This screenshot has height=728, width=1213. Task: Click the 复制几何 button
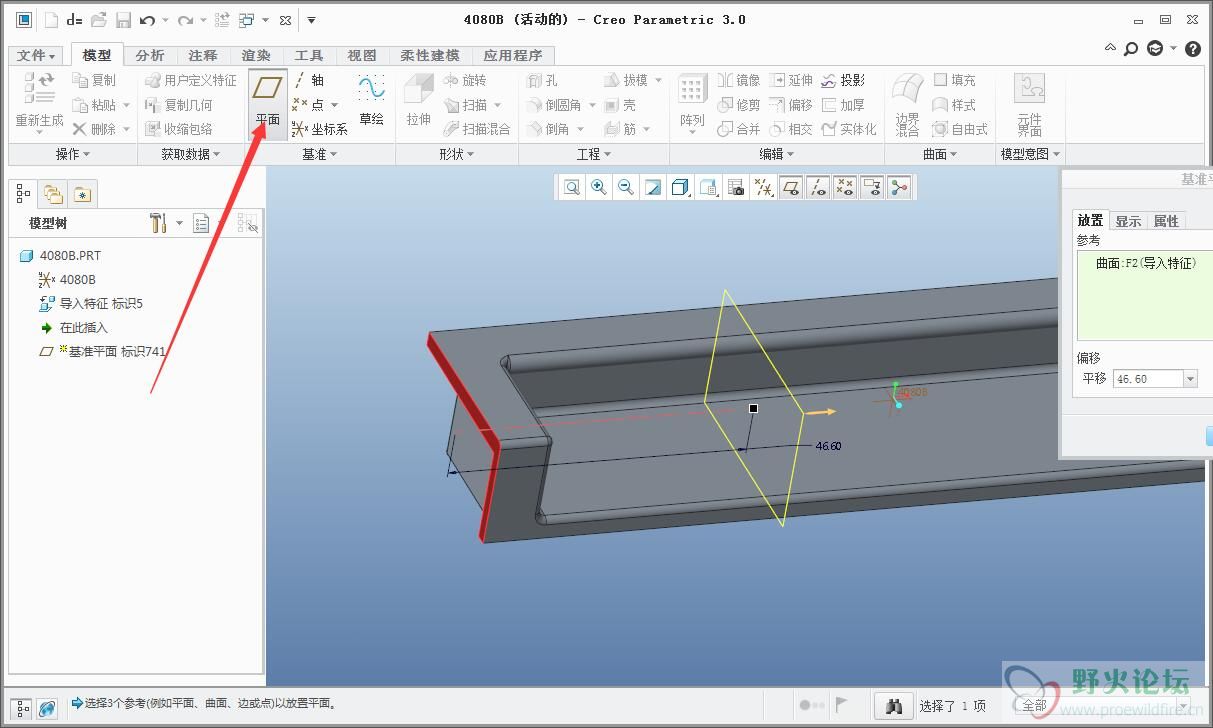pyautogui.click(x=179, y=104)
